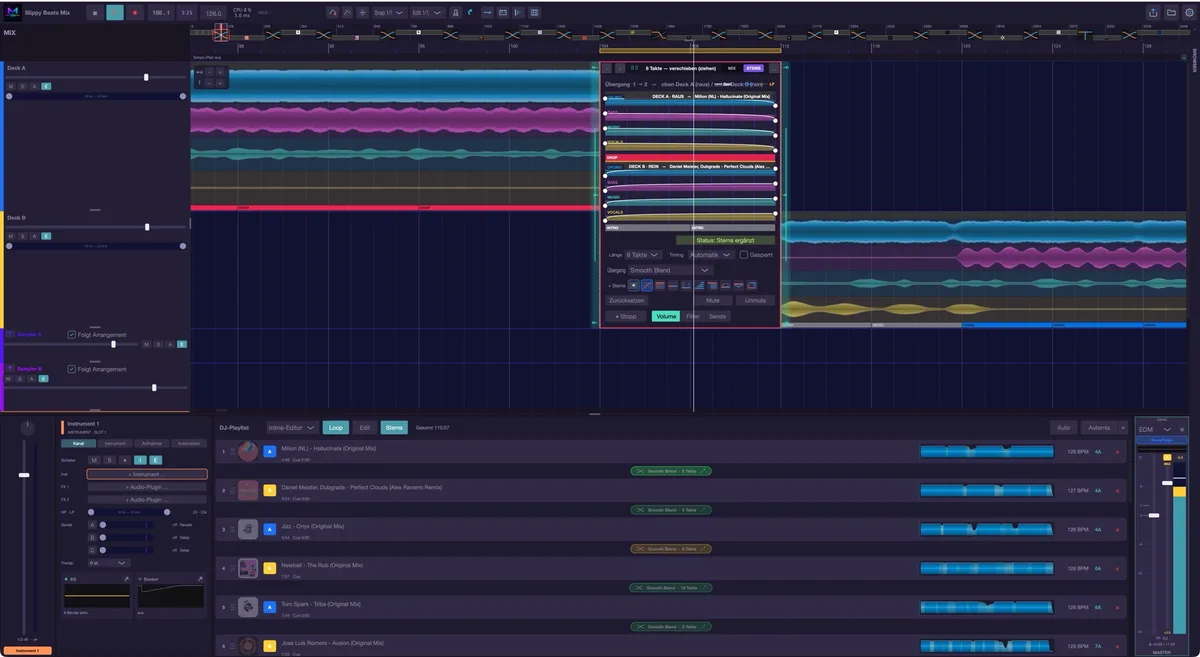Open Automix dropdown at playlist right

point(1123,428)
